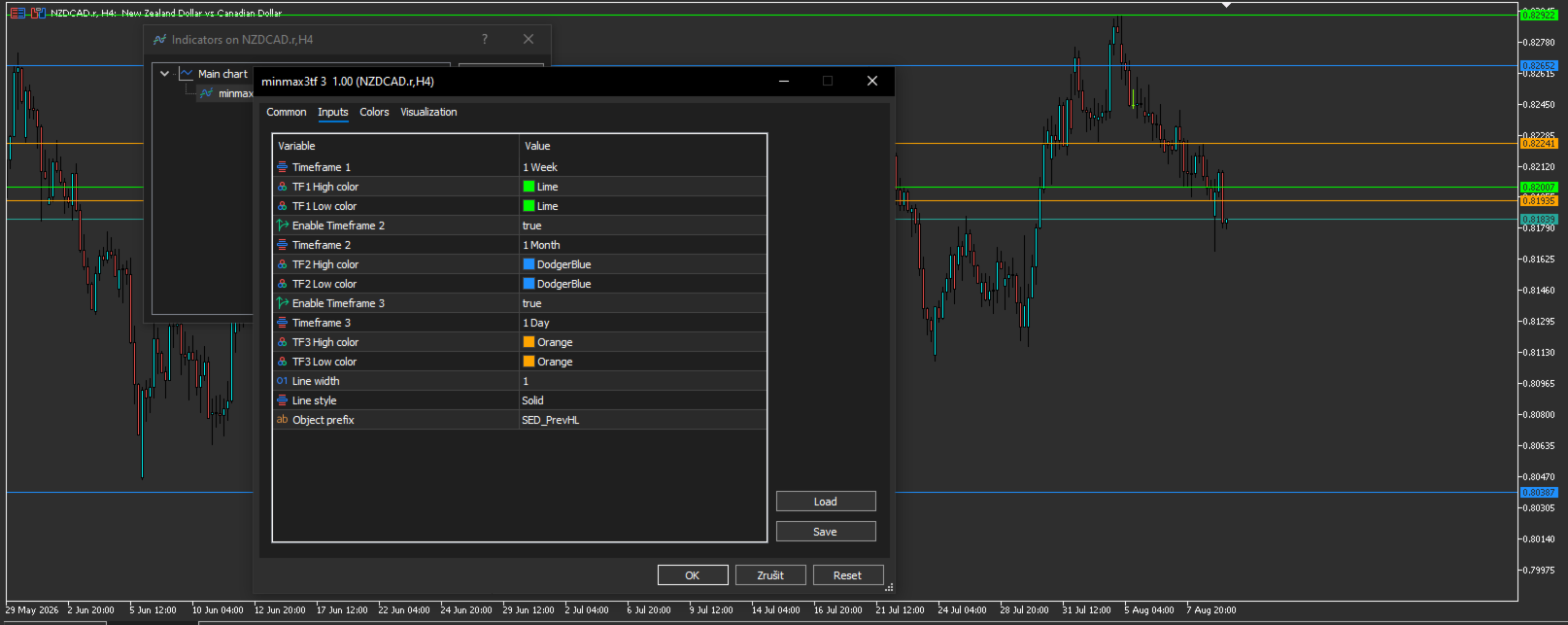1568x625 pixels.
Task: Pick the TF1 Low color Lime swatch
Action: click(528, 206)
